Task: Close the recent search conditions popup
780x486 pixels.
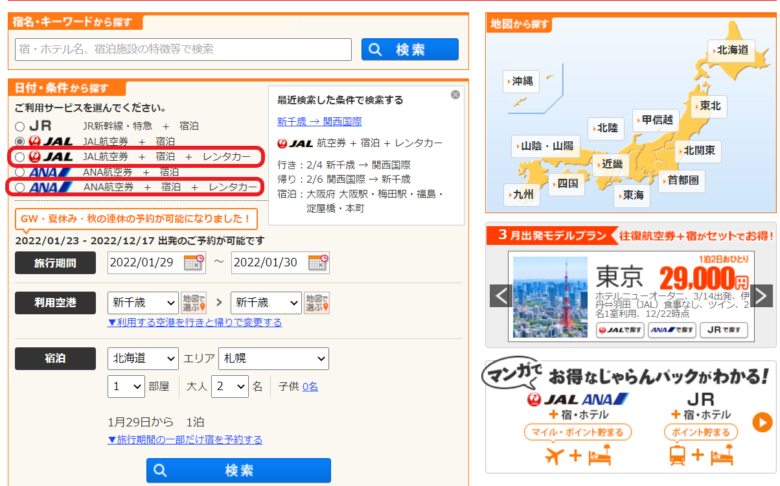Action: coord(455,95)
